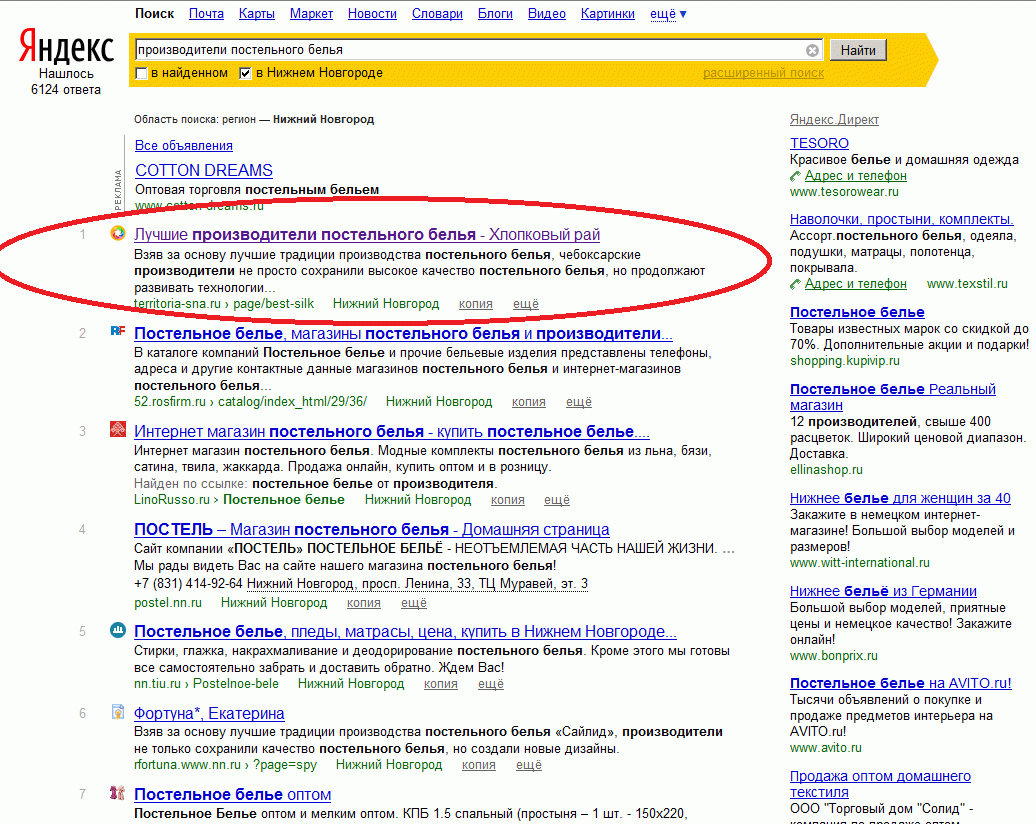The width and height of the screenshot is (1036, 824).
Task: Open cached копия of postel.nn.ru result
Action: click(x=363, y=603)
